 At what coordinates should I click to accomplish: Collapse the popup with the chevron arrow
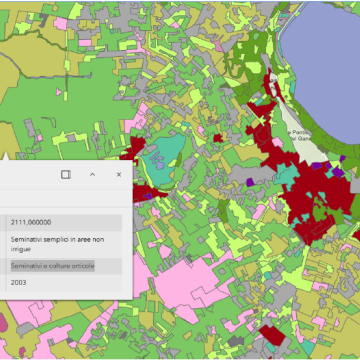coord(92,174)
